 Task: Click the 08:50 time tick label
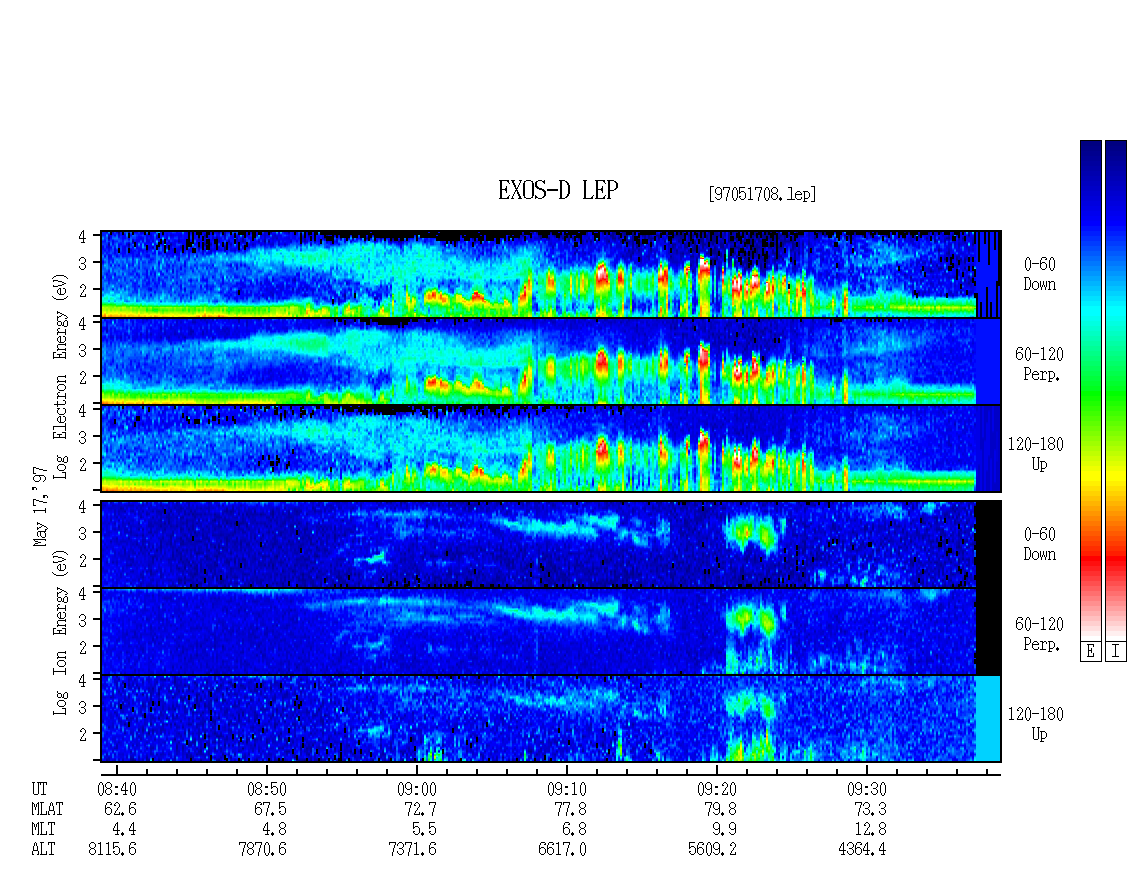click(267, 789)
